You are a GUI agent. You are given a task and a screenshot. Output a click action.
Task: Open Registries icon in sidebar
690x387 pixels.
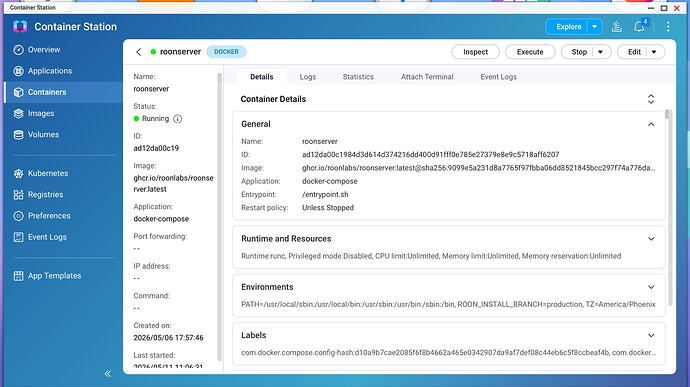tap(18, 195)
